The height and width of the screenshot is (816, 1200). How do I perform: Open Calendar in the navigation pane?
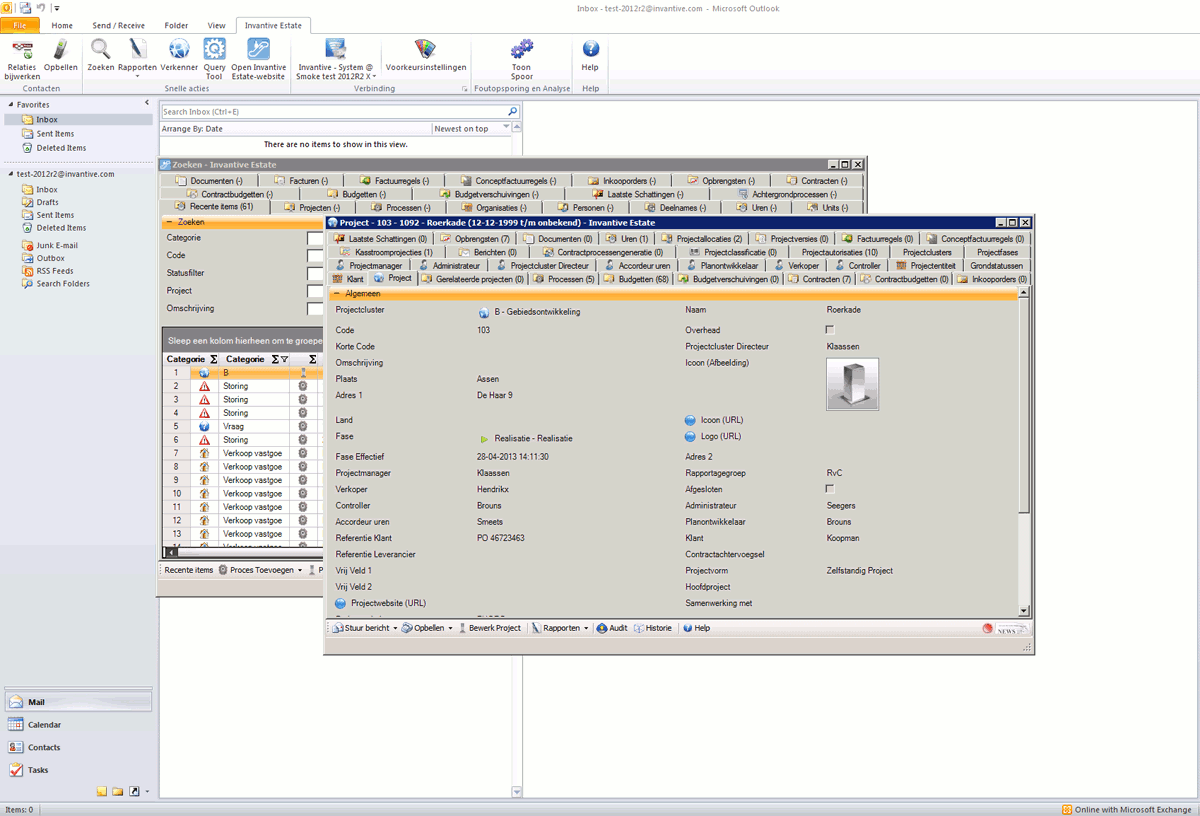pos(79,725)
